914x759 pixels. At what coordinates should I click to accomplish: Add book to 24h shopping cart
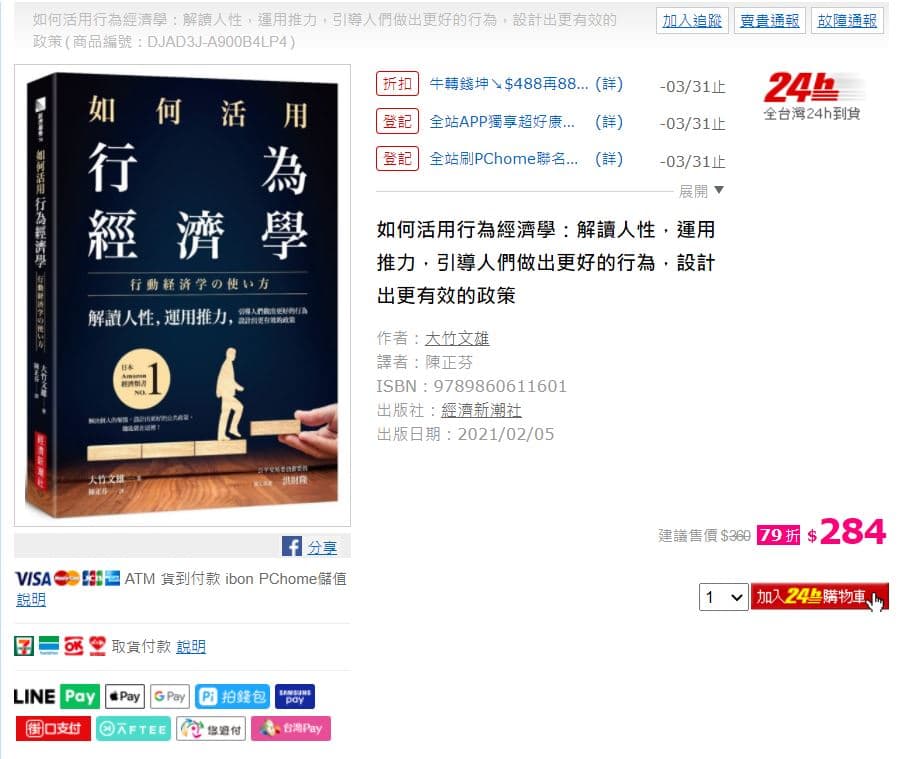[x=819, y=596]
